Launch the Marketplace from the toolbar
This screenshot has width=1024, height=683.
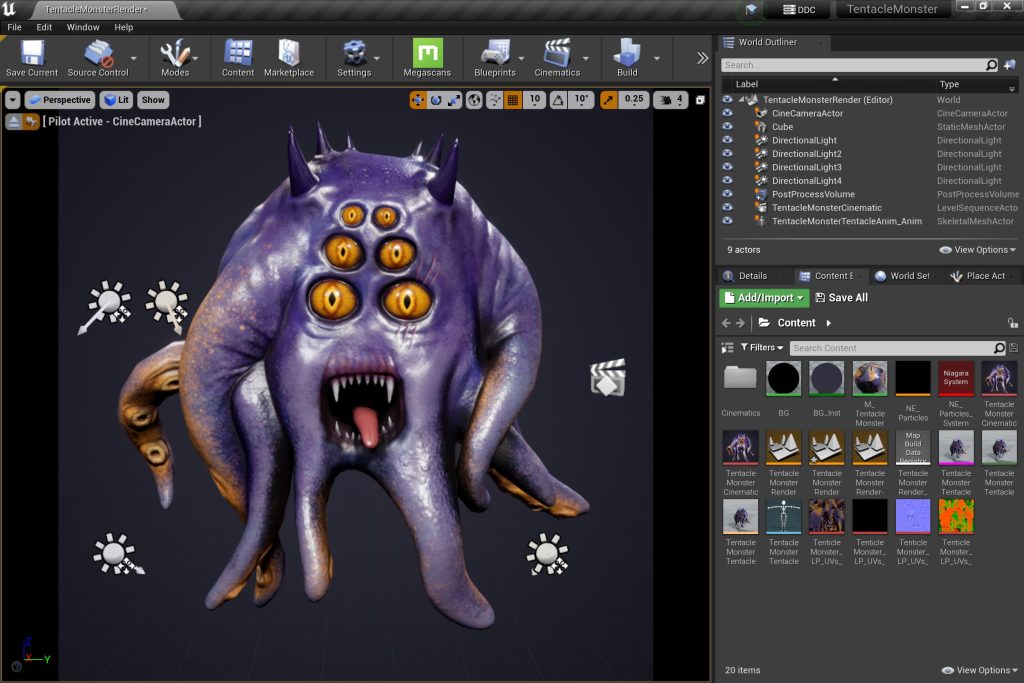289,58
